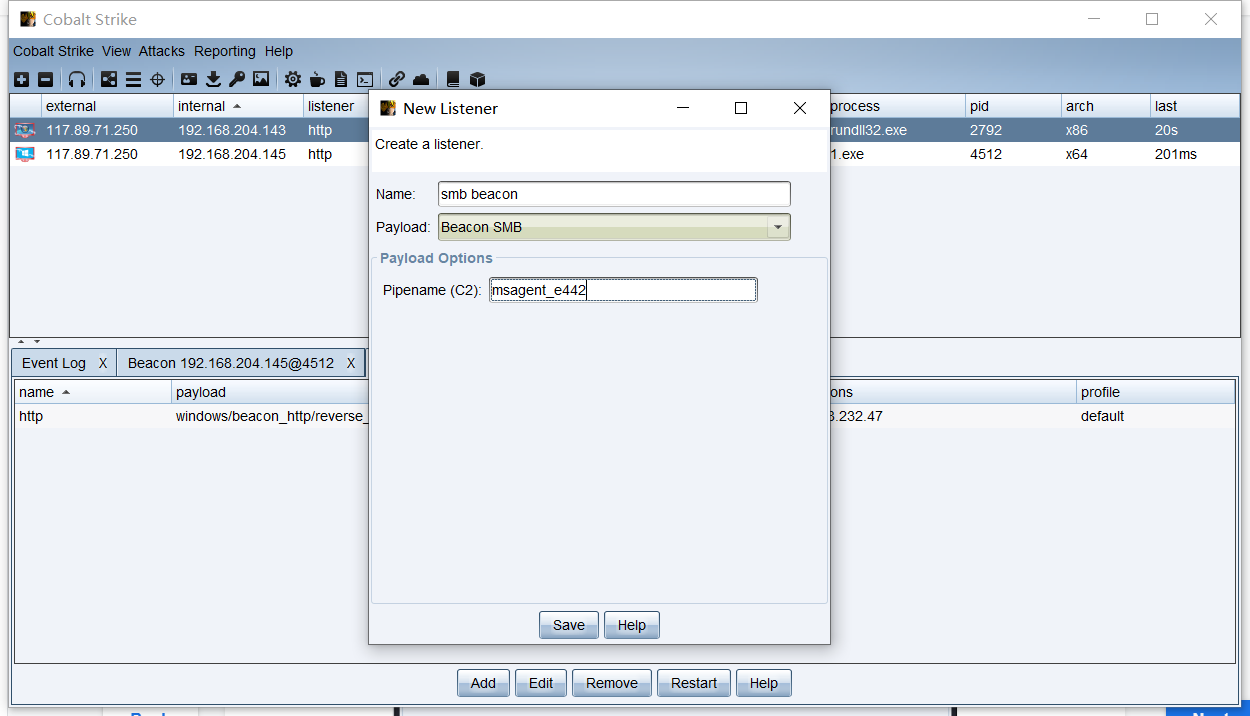Open the View menu

(116, 51)
